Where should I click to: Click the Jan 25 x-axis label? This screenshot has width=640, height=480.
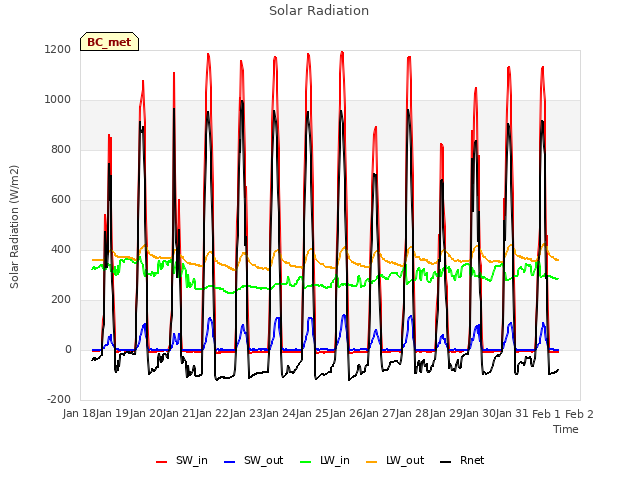(x=312, y=413)
